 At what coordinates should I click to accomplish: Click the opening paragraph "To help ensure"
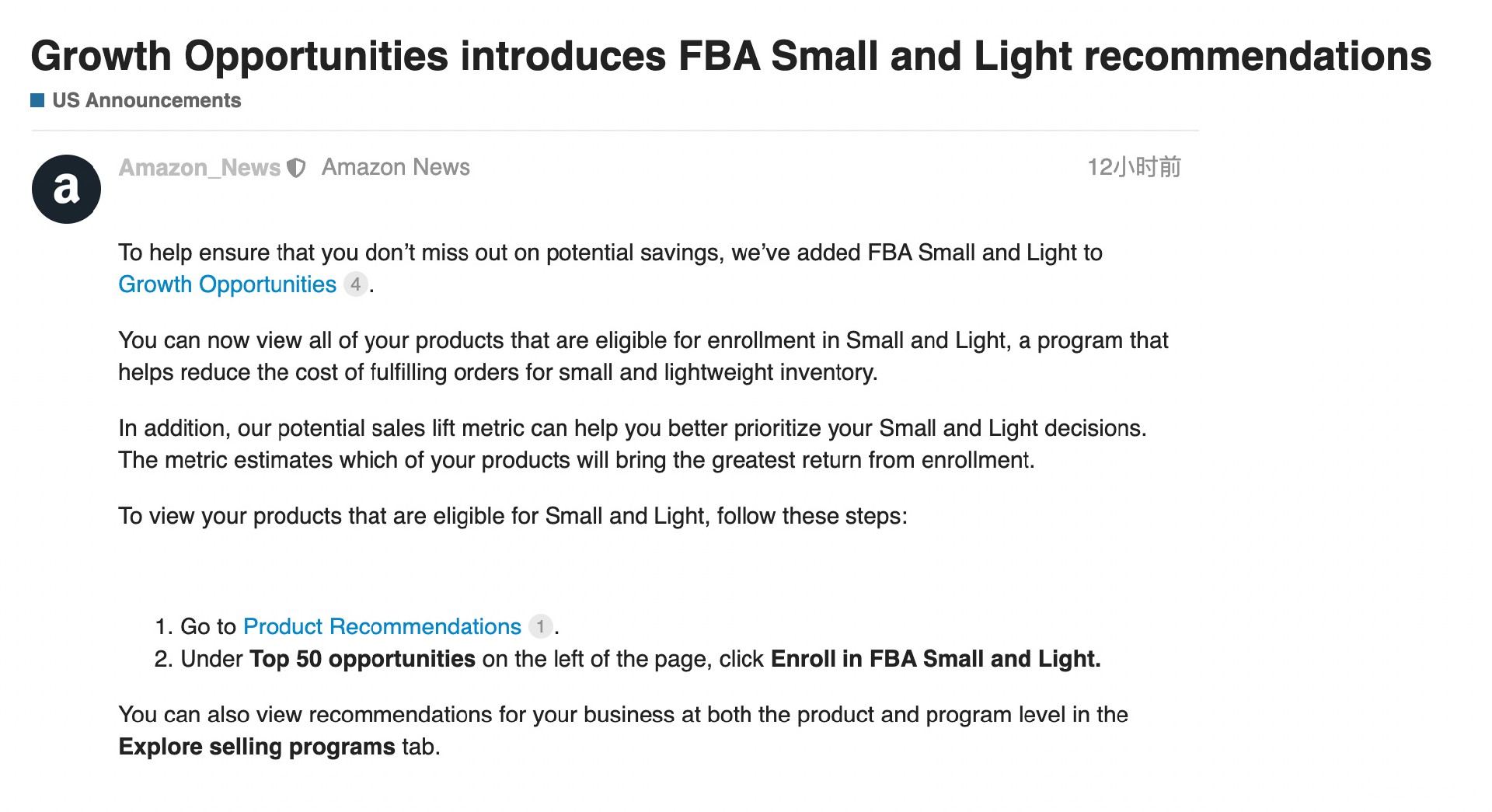click(x=610, y=253)
